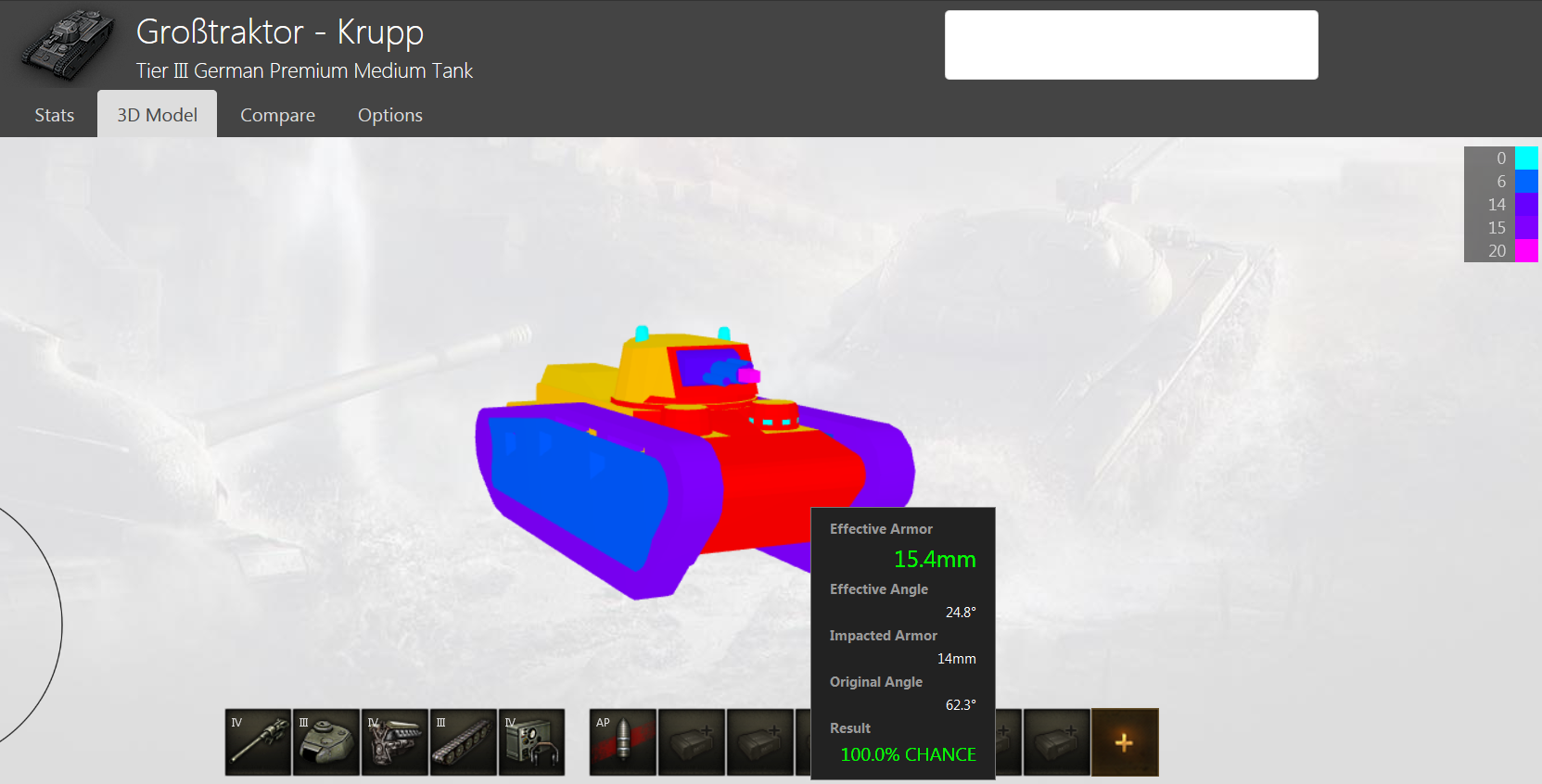Viewport: 1542px width, 784px height.
Task: Click the white box in the header
Action: 1130,44
